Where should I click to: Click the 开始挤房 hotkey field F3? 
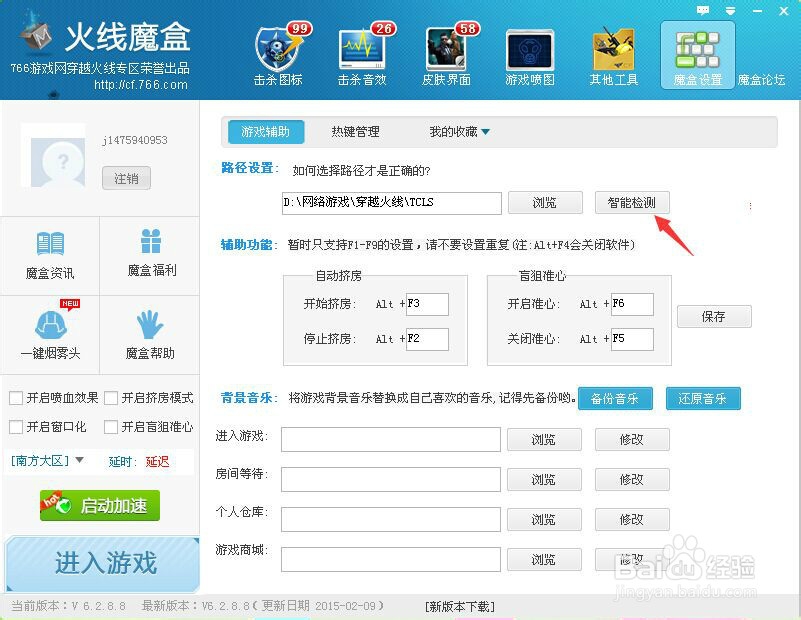point(427,304)
